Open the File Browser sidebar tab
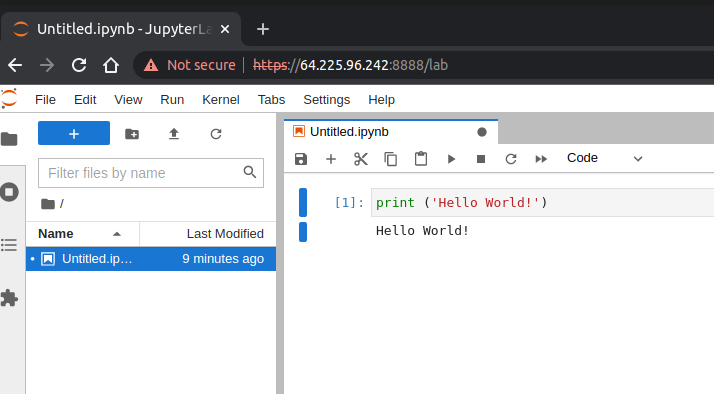This screenshot has width=714, height=394. click(x=9, y=139)
